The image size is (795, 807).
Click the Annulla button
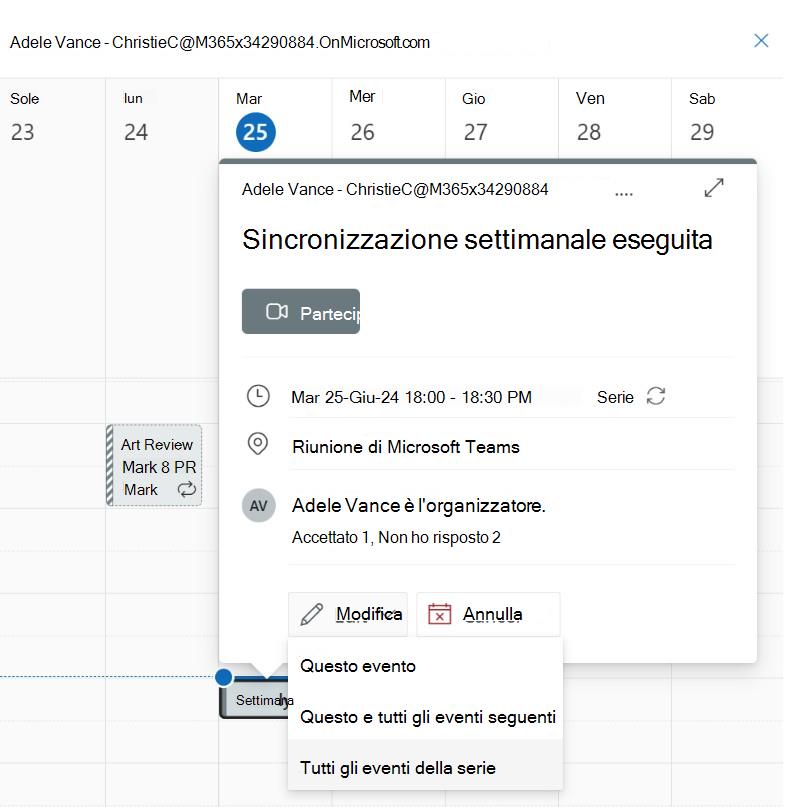(488, 614)
